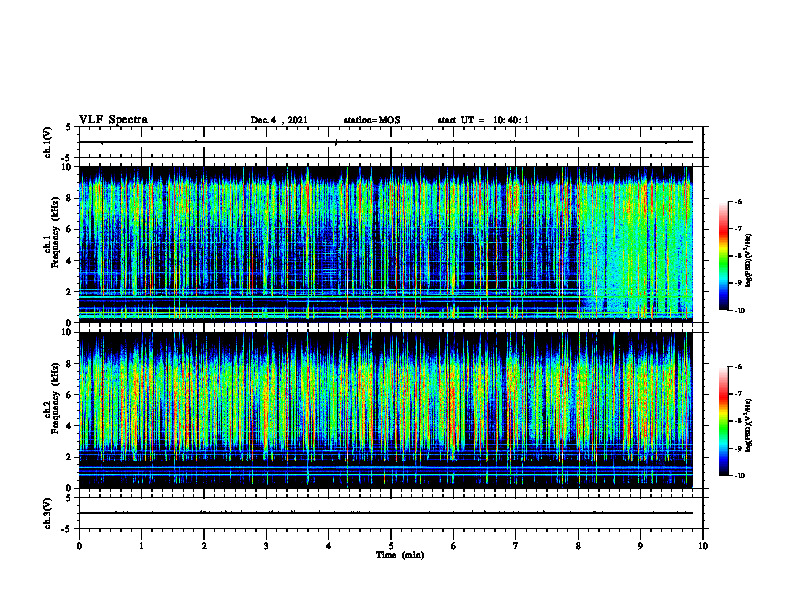Click the ch.1 colorbar units label log(PSD)

(x=749, y=261)
